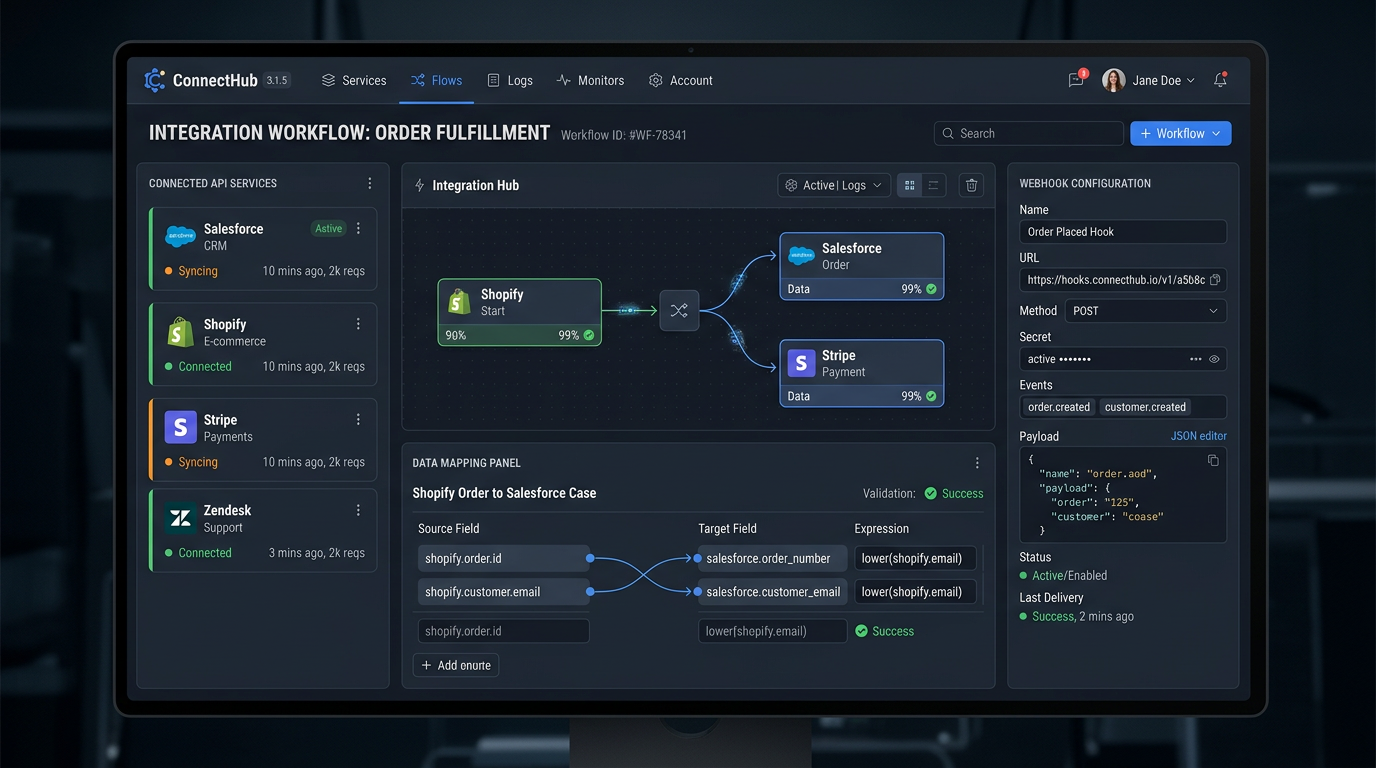
Task: Open the notifications bell
Action: [x=1220, y=80]
